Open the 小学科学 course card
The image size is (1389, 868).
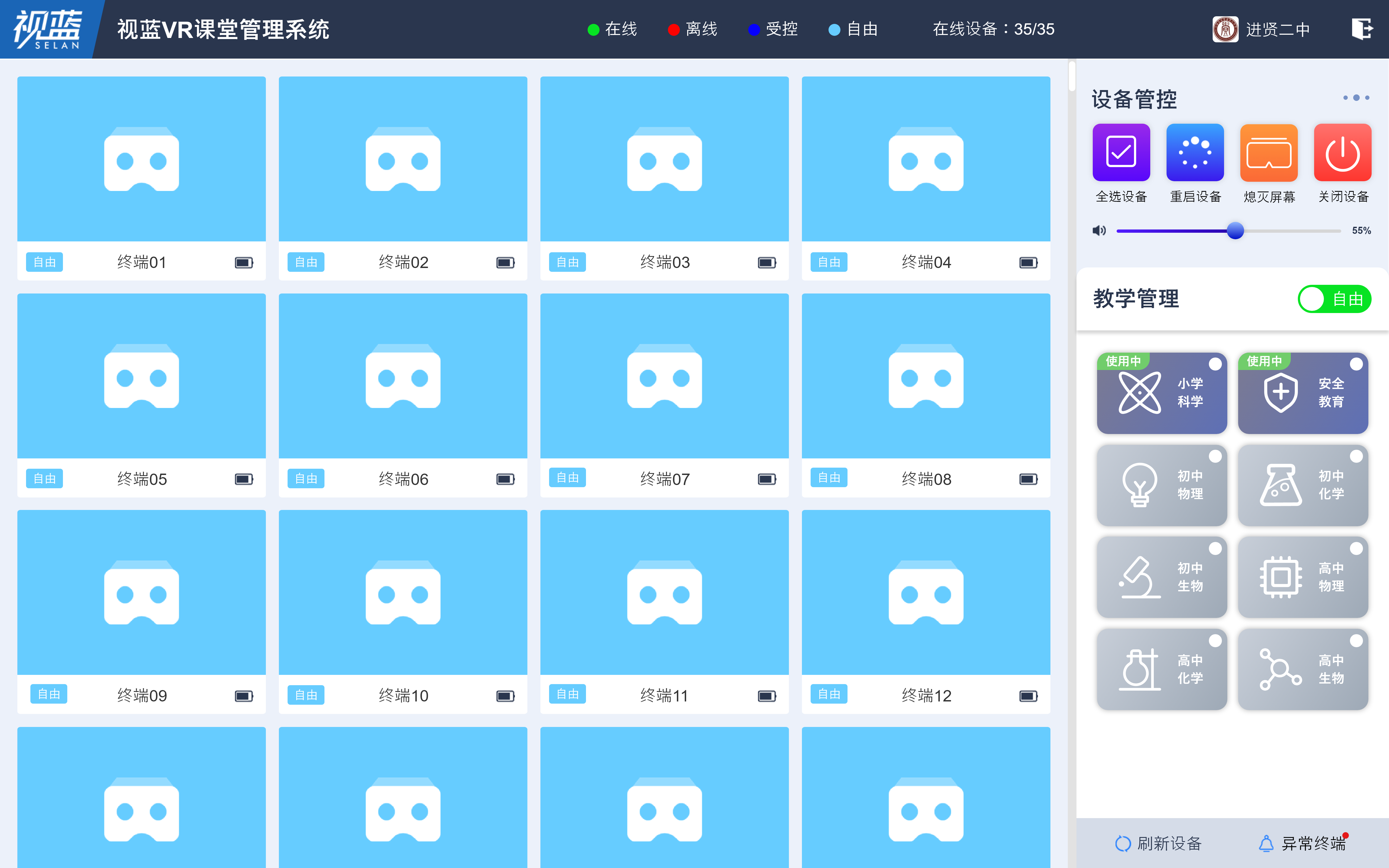click(1162, 393)
